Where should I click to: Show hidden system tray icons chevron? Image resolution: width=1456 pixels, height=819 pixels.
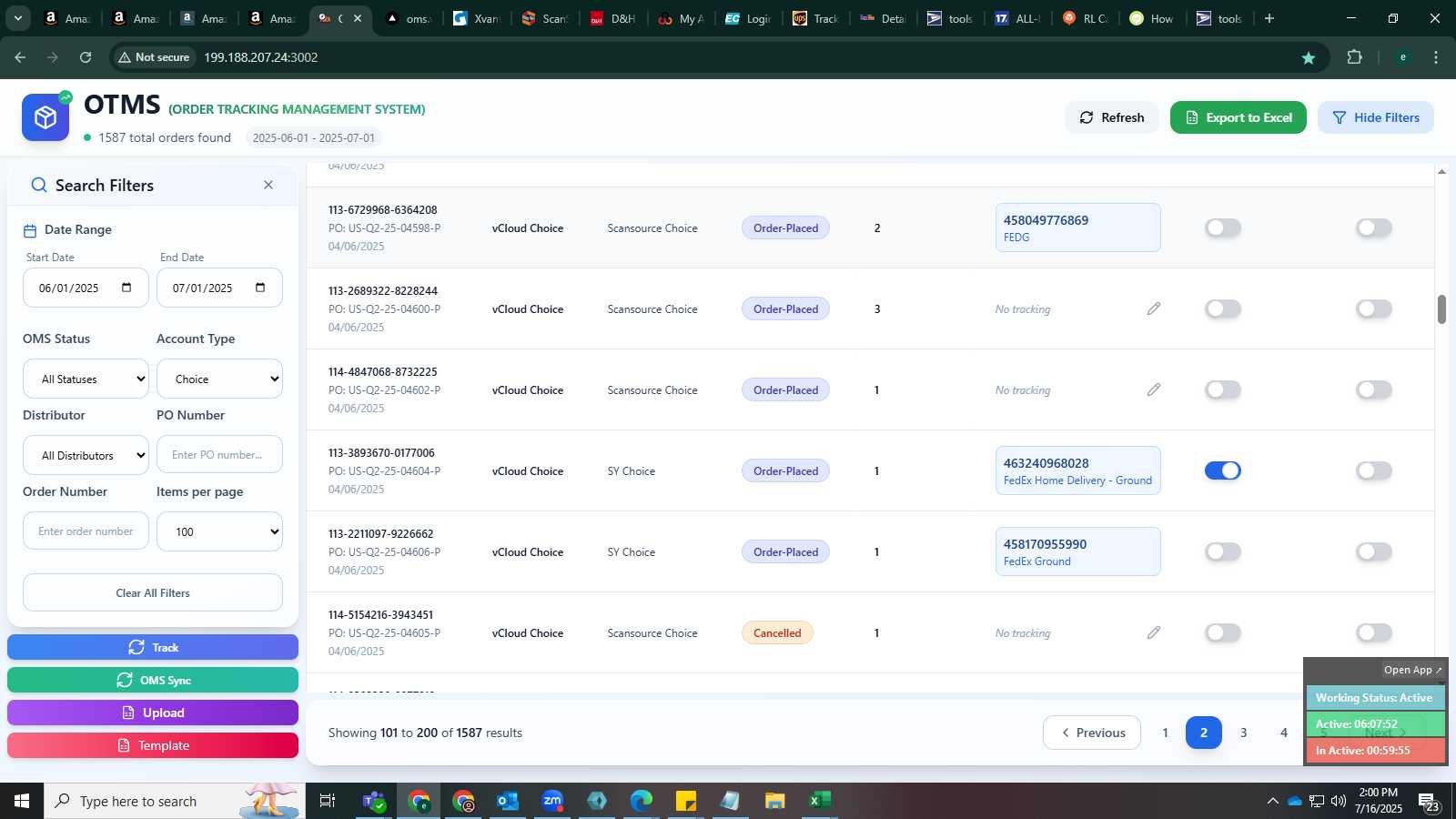pyautogui.click(x=1272, y=801)
